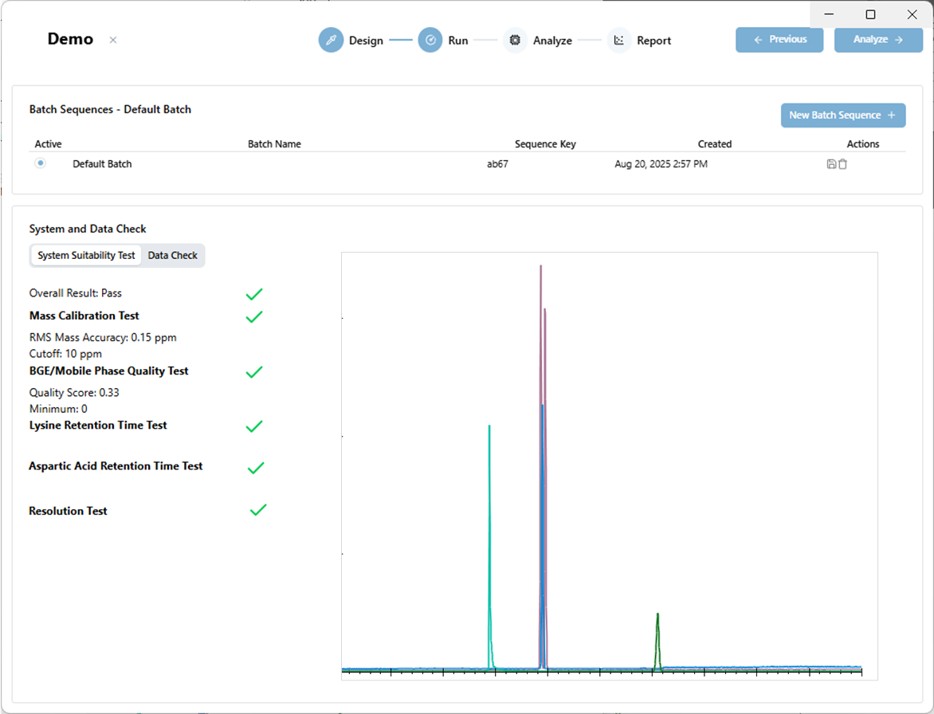This screenshot has height=714, width=934.
Task: Select Lysine Retention Time Test heading
Action: point(98,425)
